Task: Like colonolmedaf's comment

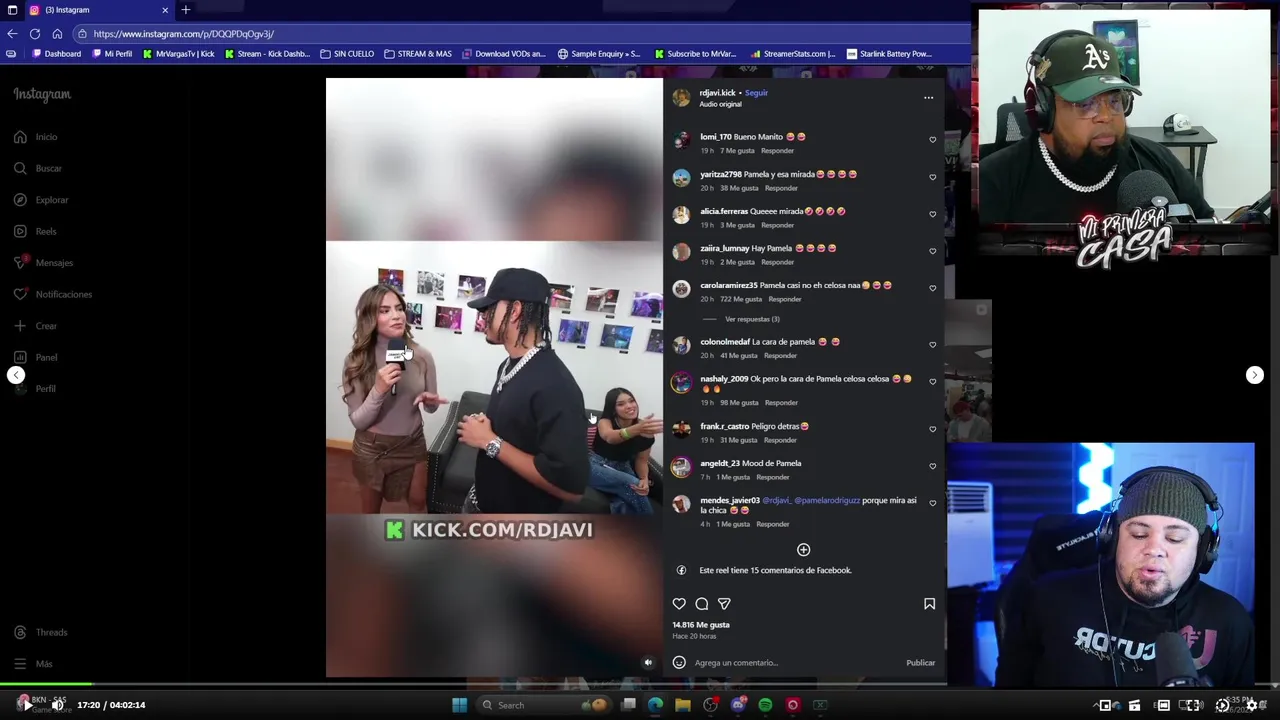Action: 933,345
